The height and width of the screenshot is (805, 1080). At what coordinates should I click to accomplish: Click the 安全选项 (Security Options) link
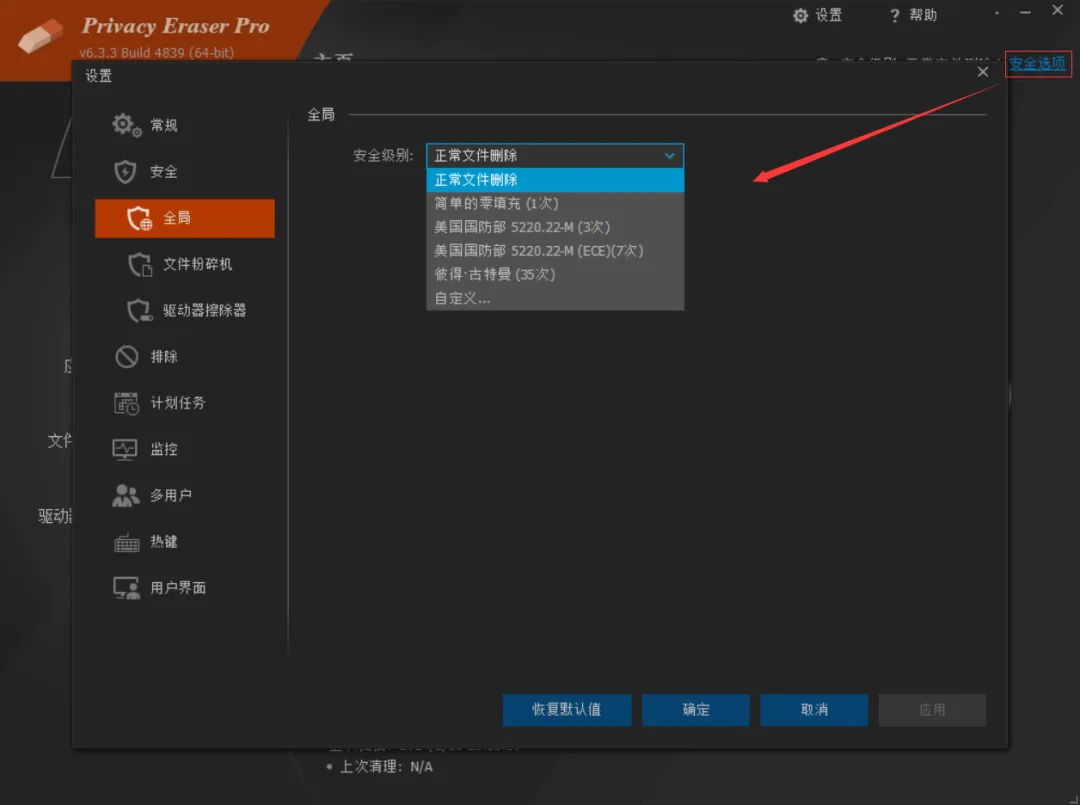tap(1037, 63)
